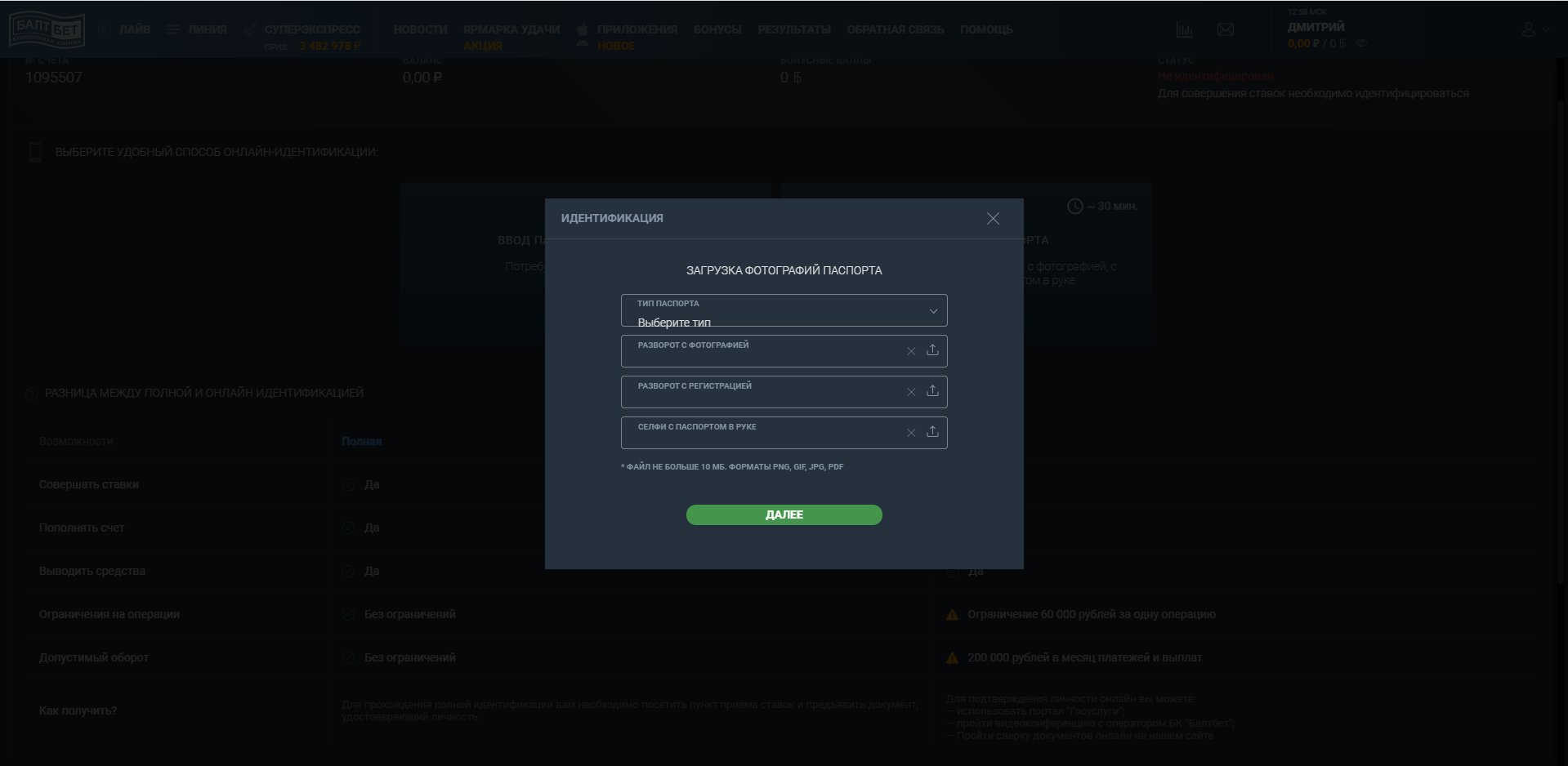Click the Разворот с регистрацией field
This screenshot has height=766, width=1568.
(x=784, y=392)
